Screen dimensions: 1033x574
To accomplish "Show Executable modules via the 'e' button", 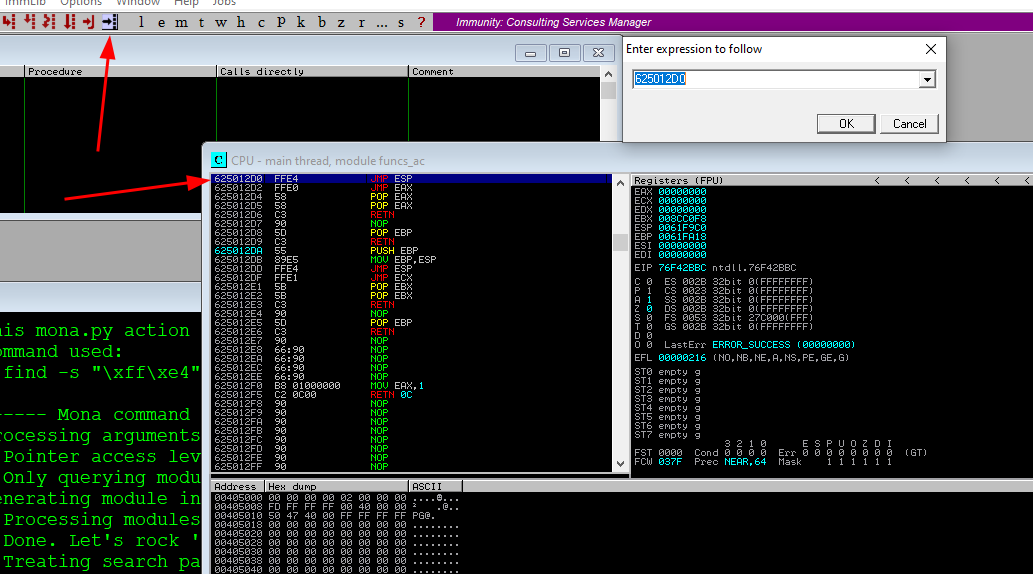I will pos(159,22).
